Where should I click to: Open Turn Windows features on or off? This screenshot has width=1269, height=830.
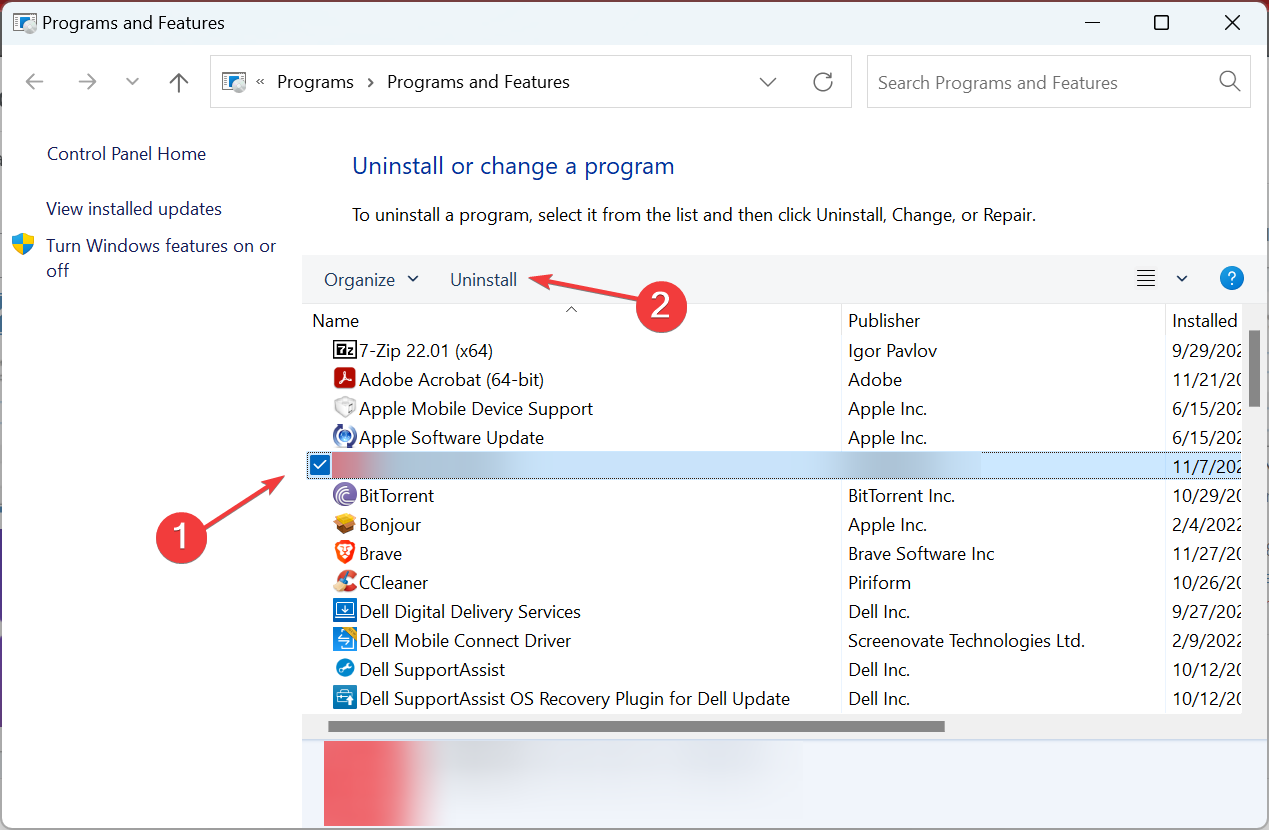(x=161, y=258)
